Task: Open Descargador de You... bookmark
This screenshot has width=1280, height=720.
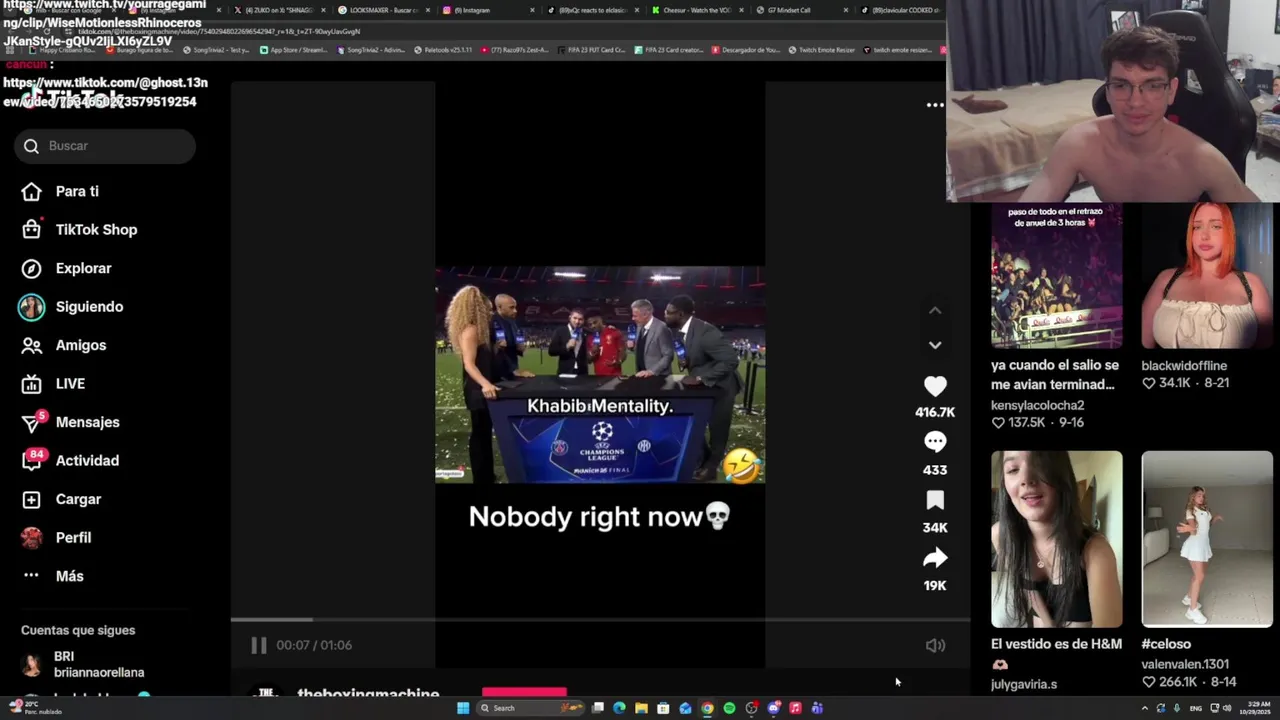Action: [x=746, y=50]
